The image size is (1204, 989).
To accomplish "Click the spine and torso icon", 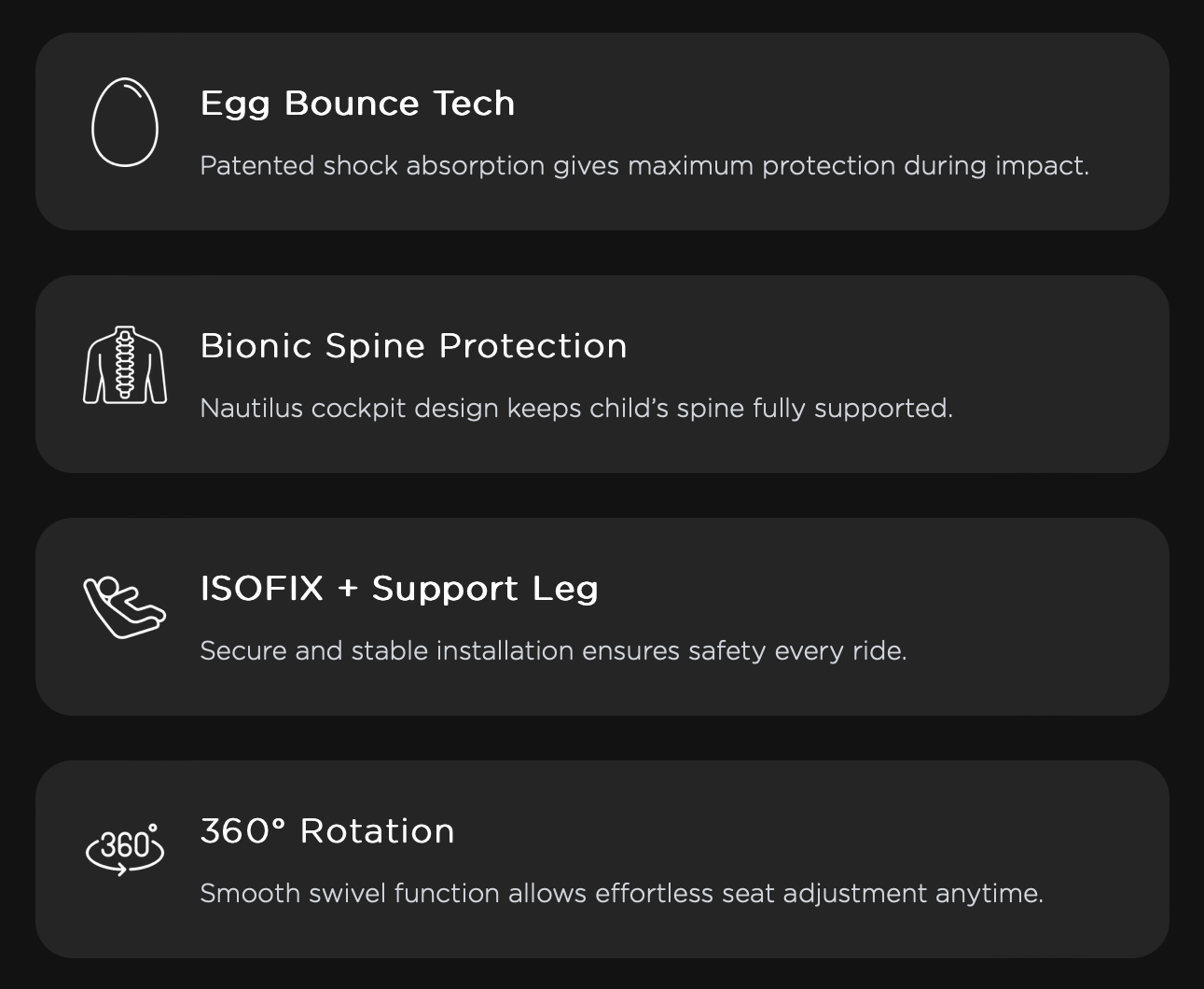I will coord(125,365).
